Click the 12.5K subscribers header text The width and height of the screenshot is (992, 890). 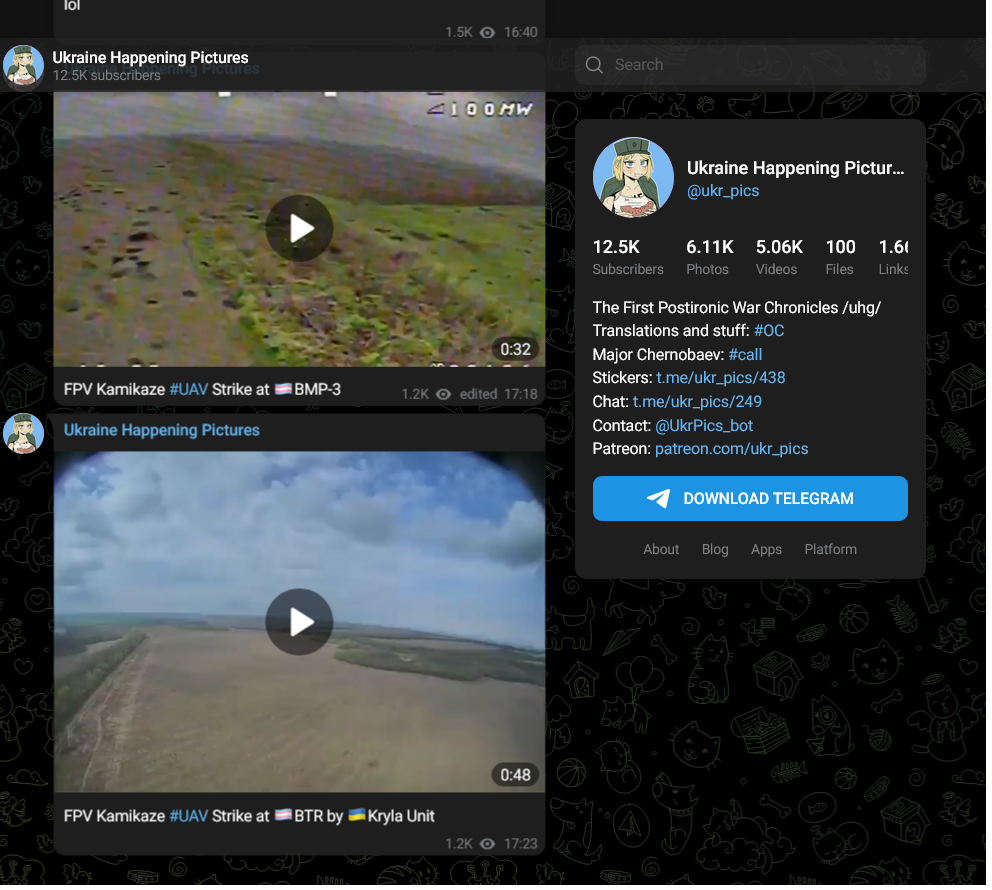coord(106,75)
